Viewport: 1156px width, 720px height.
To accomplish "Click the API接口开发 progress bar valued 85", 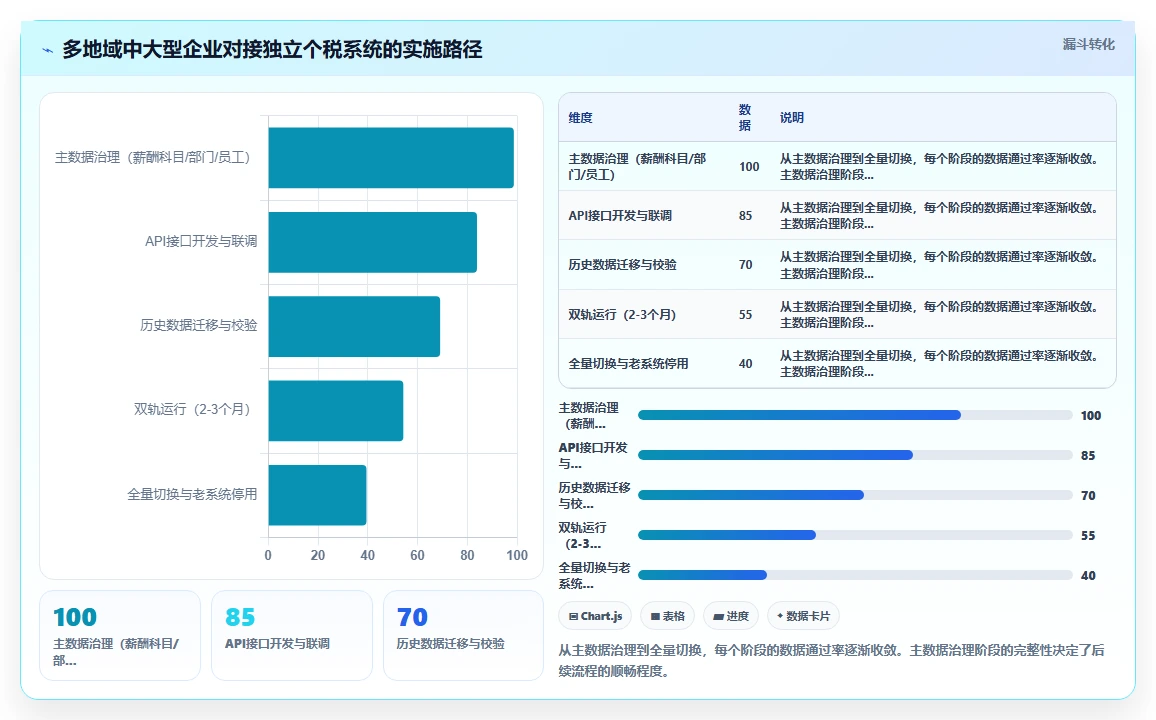I will 855,455.
